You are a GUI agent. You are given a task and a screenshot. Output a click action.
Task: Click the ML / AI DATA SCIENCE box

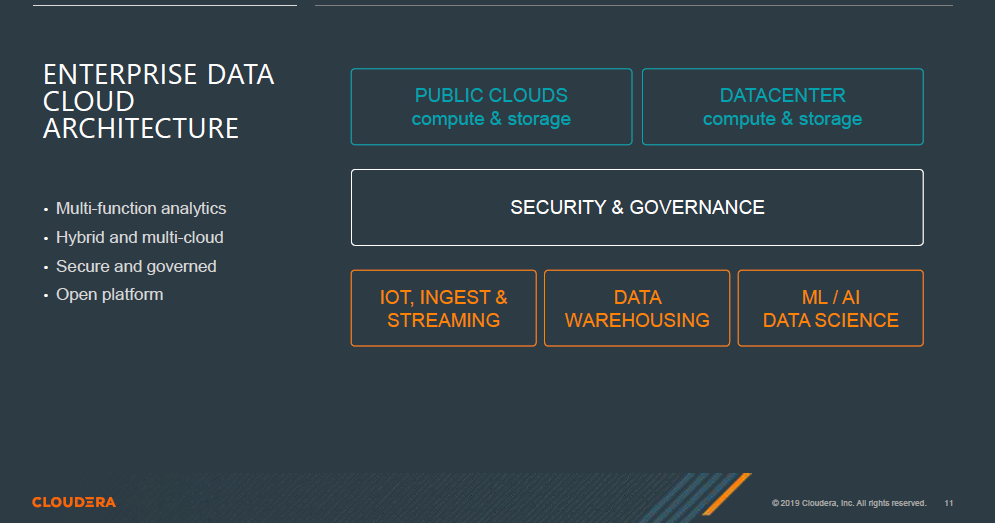click(x=831, y=308)
